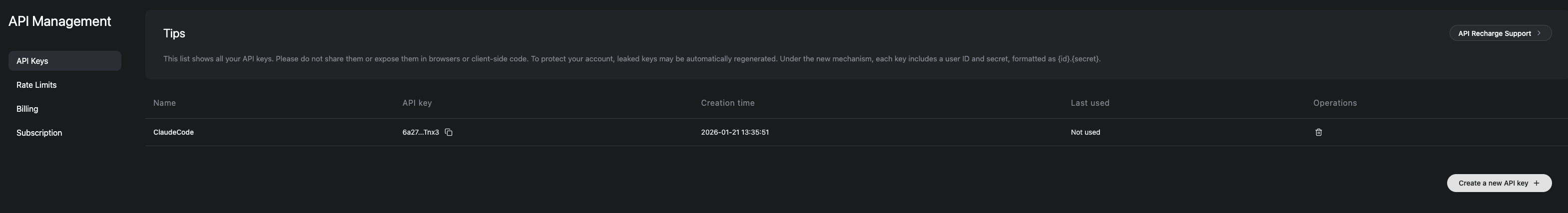Delete the ClaudeCode key with the trash icon
1568x213 pixels.
(x=1318, y=132)
